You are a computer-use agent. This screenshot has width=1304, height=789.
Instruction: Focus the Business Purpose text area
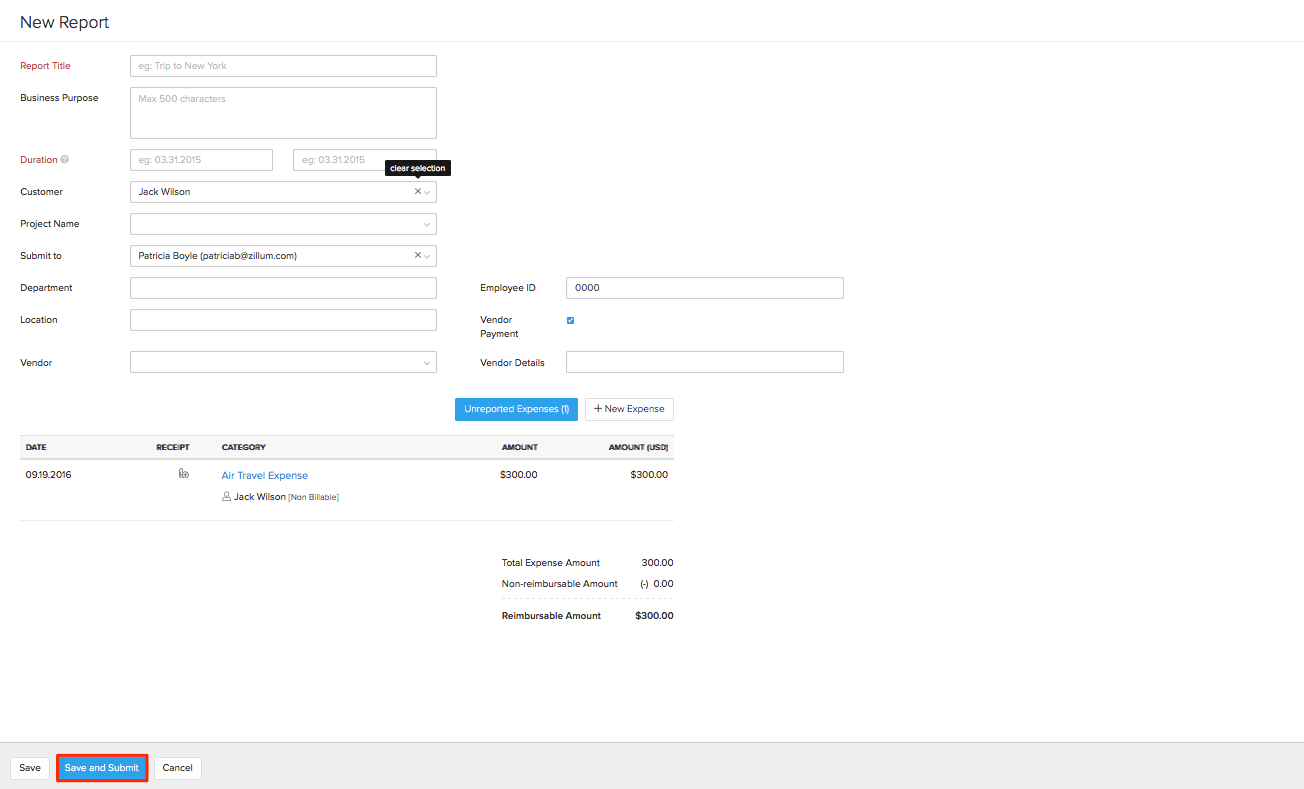click(x=283, y=112)
